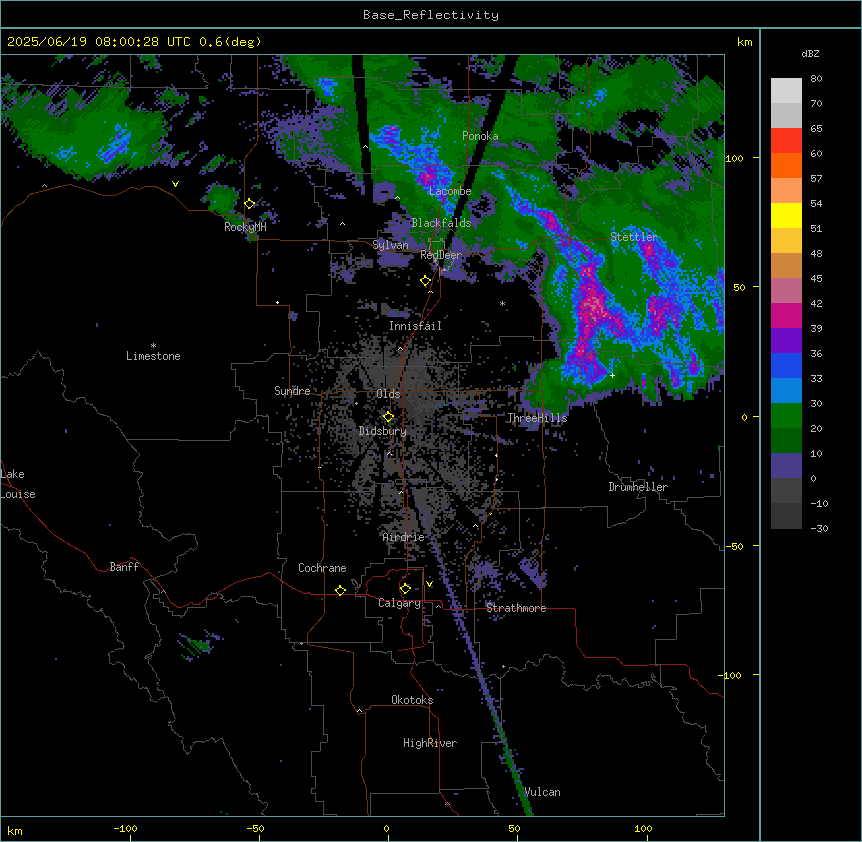The width and height of the screenshot is (862, 842).
Task: Click the RockyMH label
Action: (245, 227)
